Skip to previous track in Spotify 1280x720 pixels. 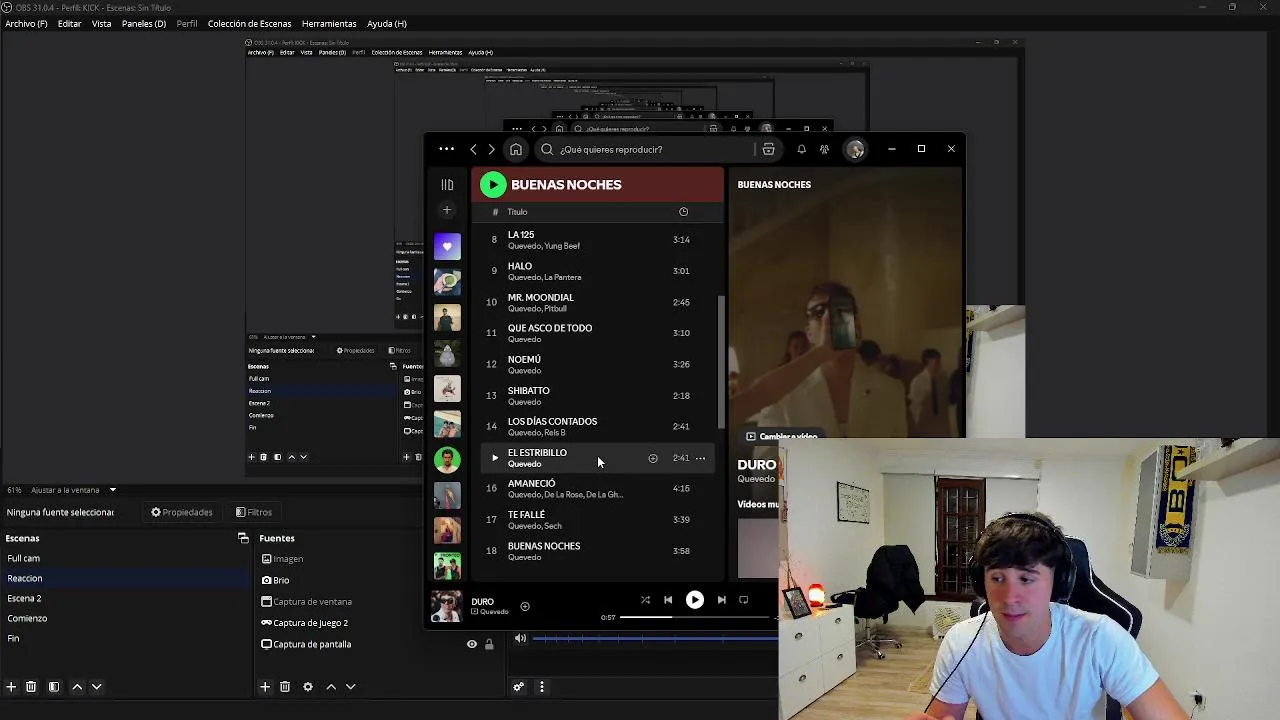(x=668, y=600)
